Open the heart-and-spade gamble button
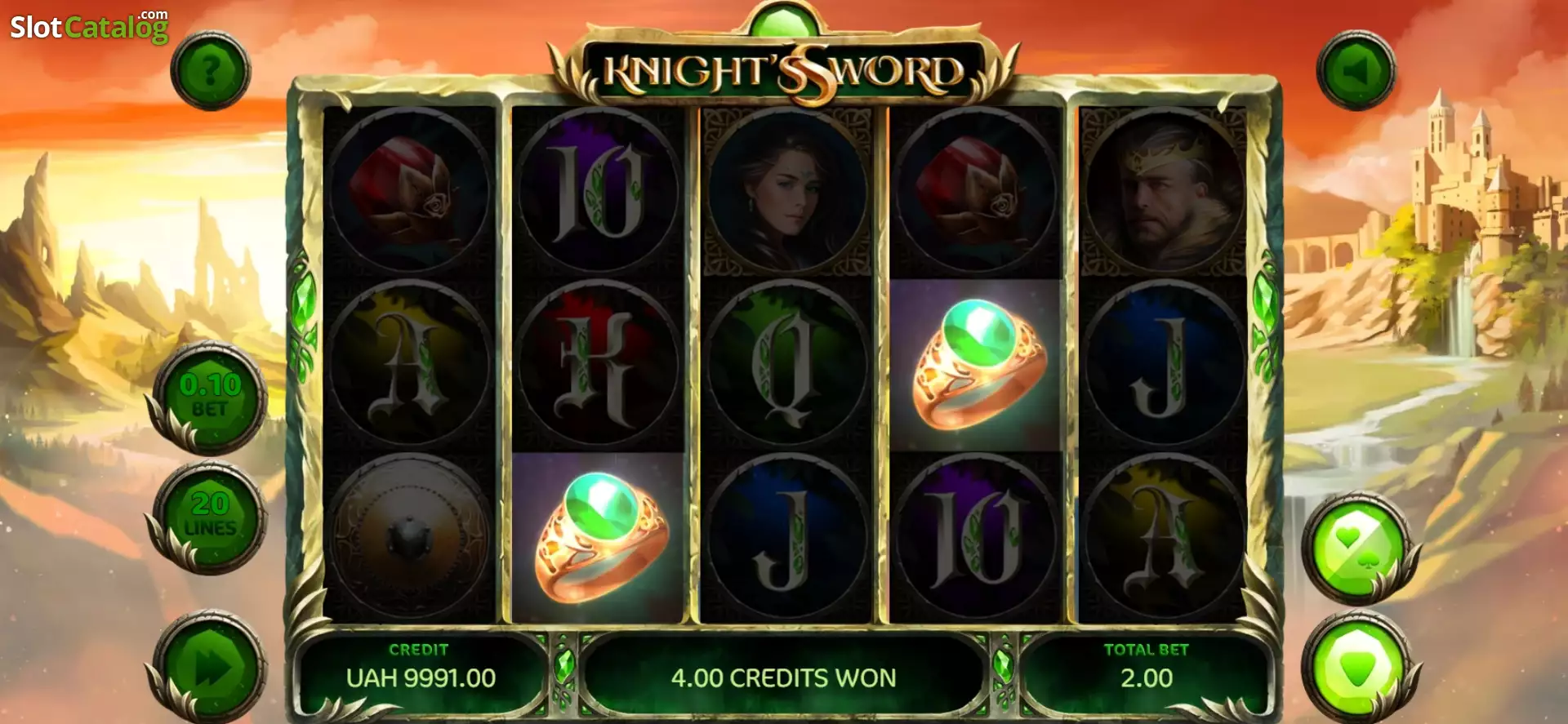Image resolution: width=1568 pixels, height=724 pixels. pyautogui.click(x=1356, y=545)
